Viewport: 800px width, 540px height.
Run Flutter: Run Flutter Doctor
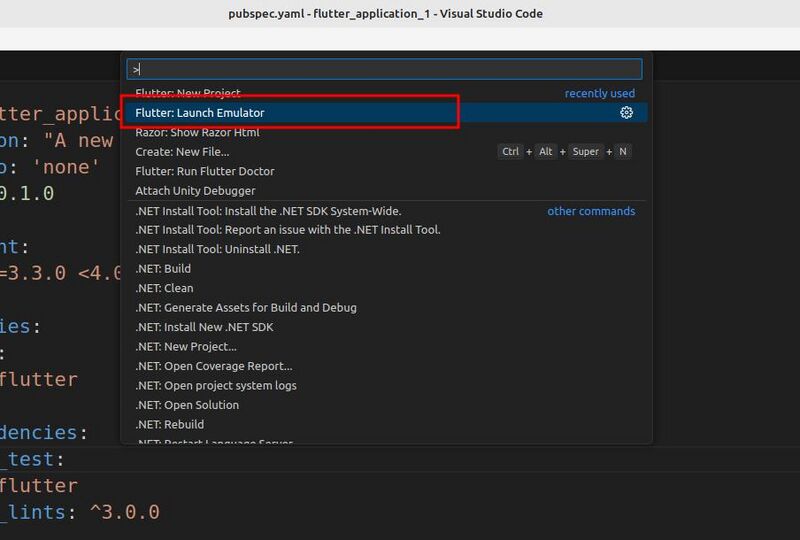pos(386,171)
